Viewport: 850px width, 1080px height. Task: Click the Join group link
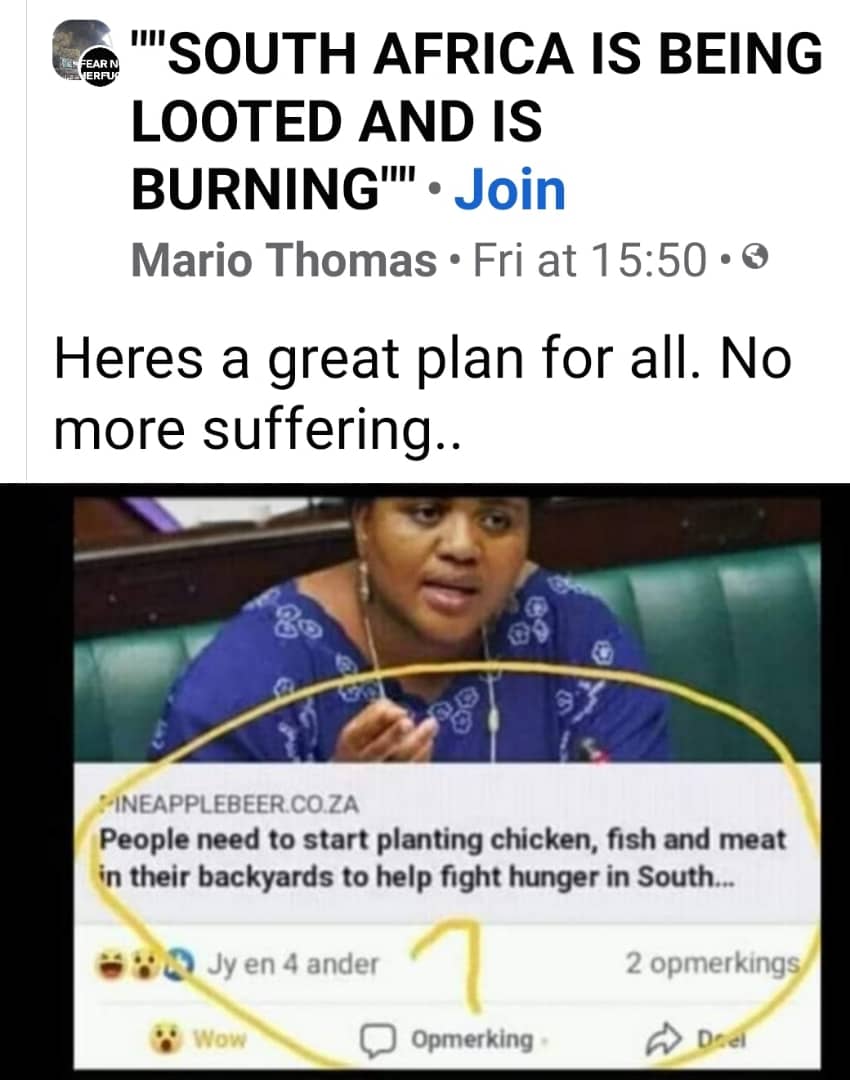pyautogui.click(x=510, y=189)
